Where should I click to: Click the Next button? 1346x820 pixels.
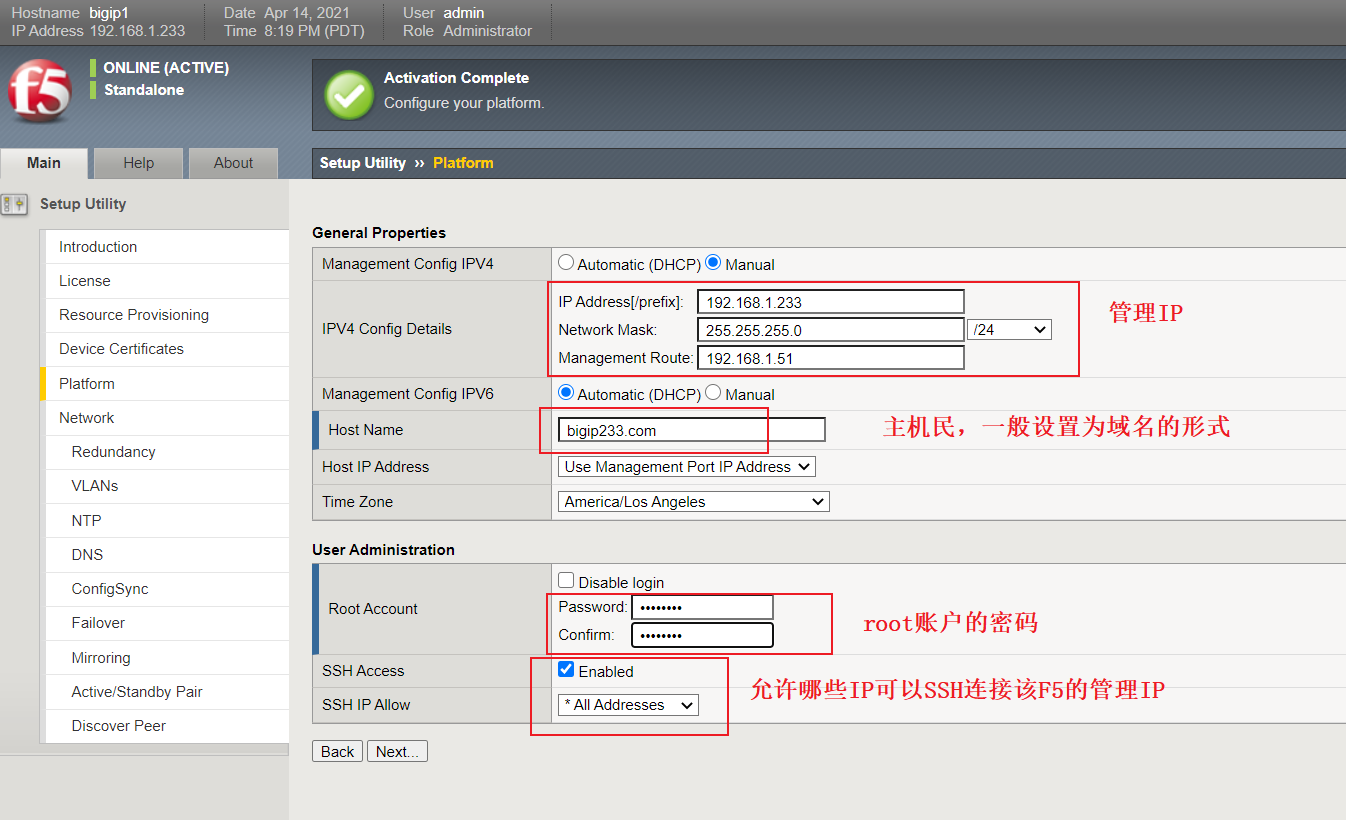[x=397, y=750]
